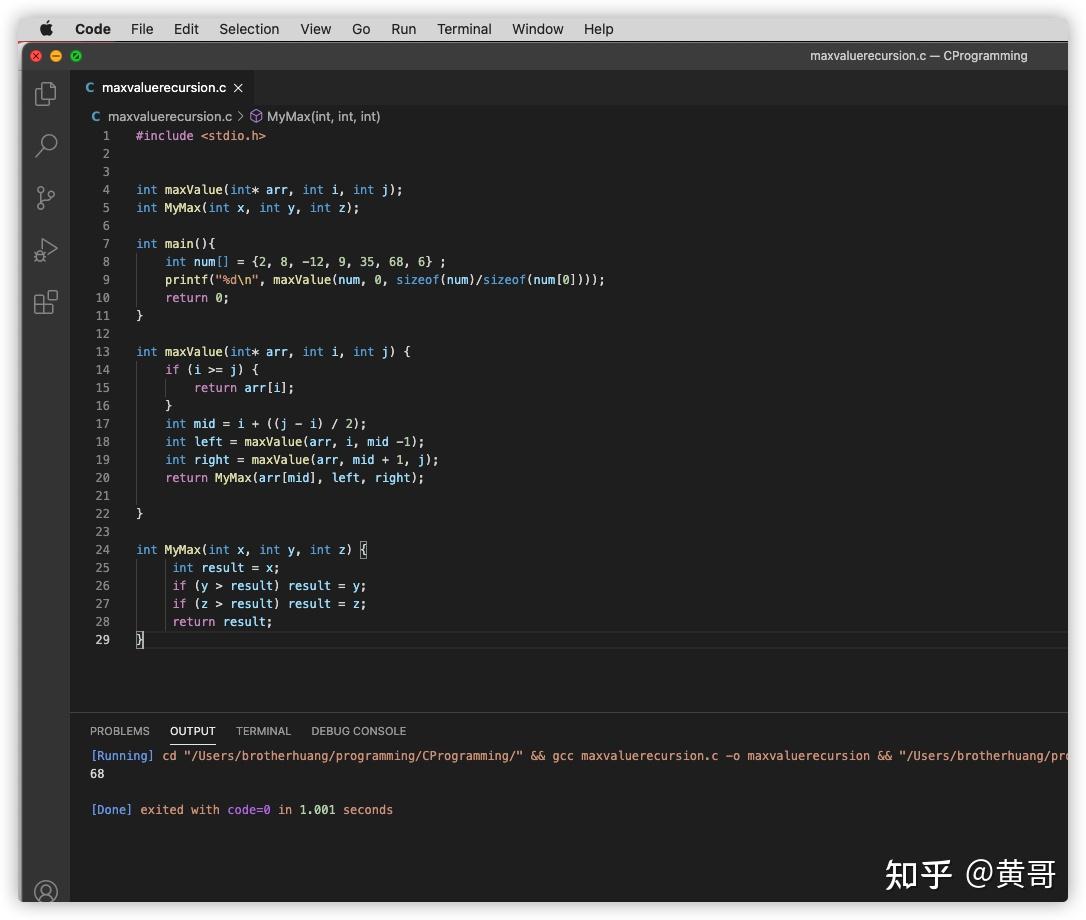Viewport: 1086px width, 920px height.
Task: Open the Go menu
Action: click(361, 29)
